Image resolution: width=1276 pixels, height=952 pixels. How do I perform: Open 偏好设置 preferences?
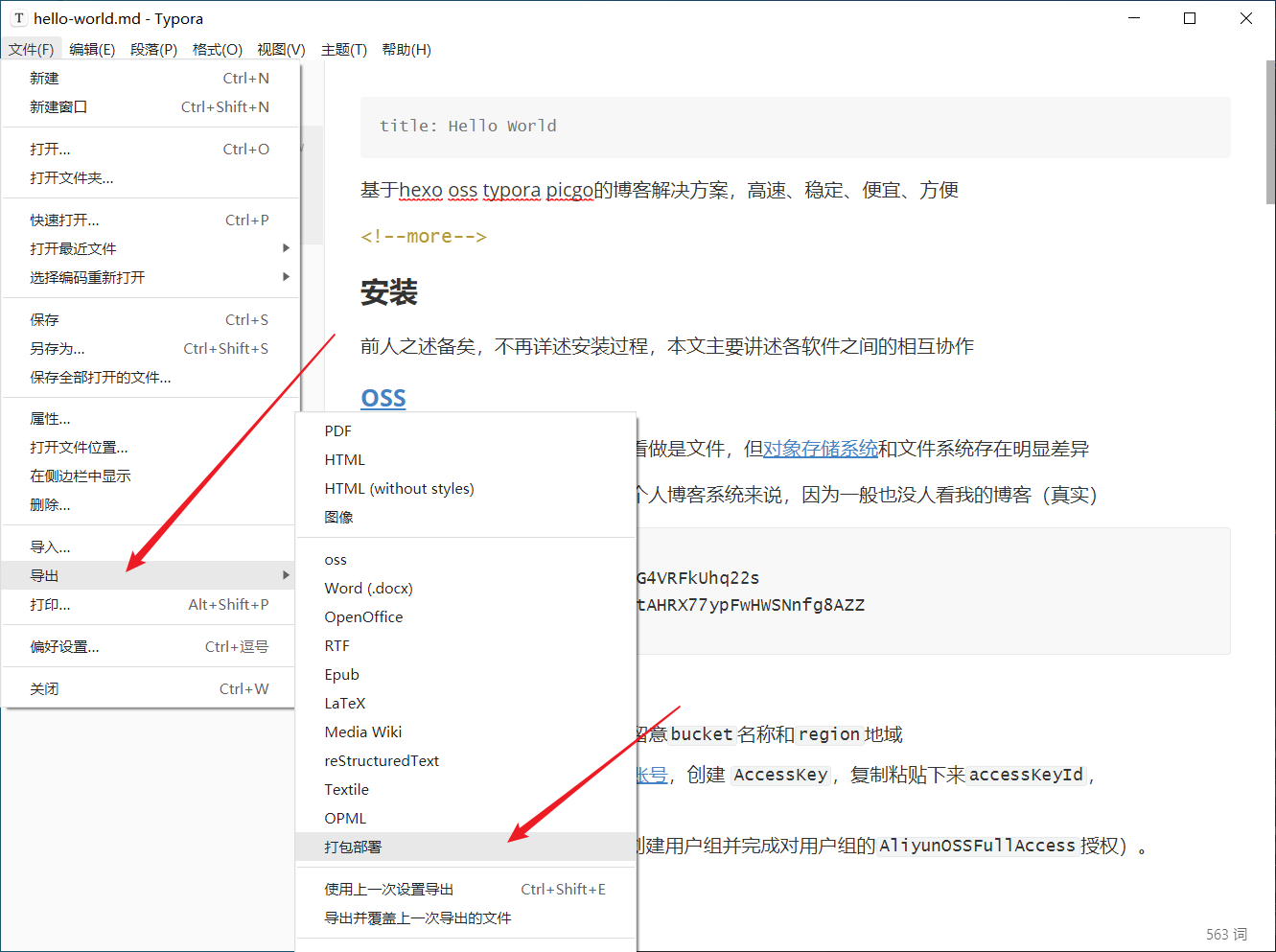65,647
